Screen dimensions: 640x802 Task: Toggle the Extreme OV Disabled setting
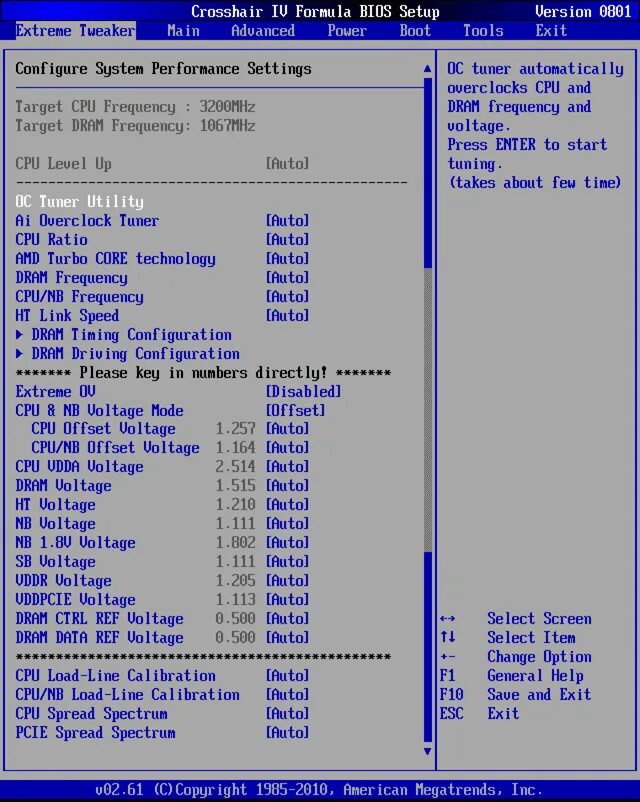303,391
